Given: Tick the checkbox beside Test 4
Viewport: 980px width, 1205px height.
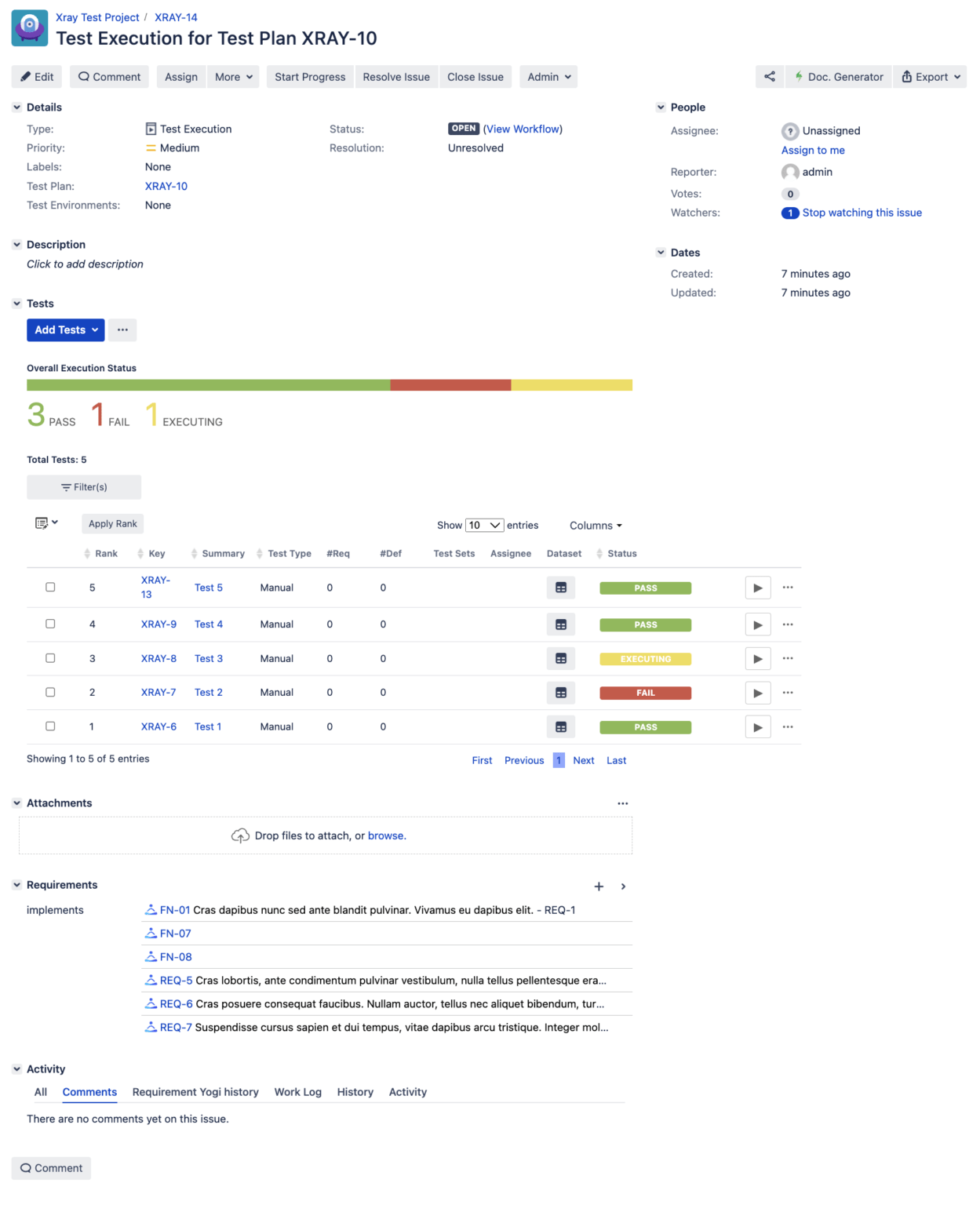Looking at the screenshot, I should (50, 624).
